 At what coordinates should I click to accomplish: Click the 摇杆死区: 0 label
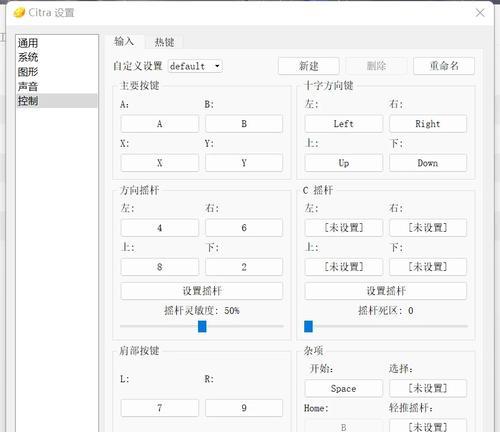tap(386, 311)
